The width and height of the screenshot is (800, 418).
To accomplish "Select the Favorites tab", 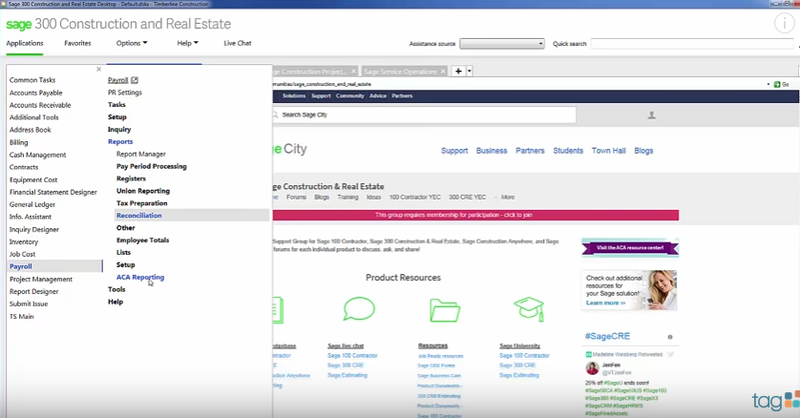I will pyautogui.click(x=78, y=43).
